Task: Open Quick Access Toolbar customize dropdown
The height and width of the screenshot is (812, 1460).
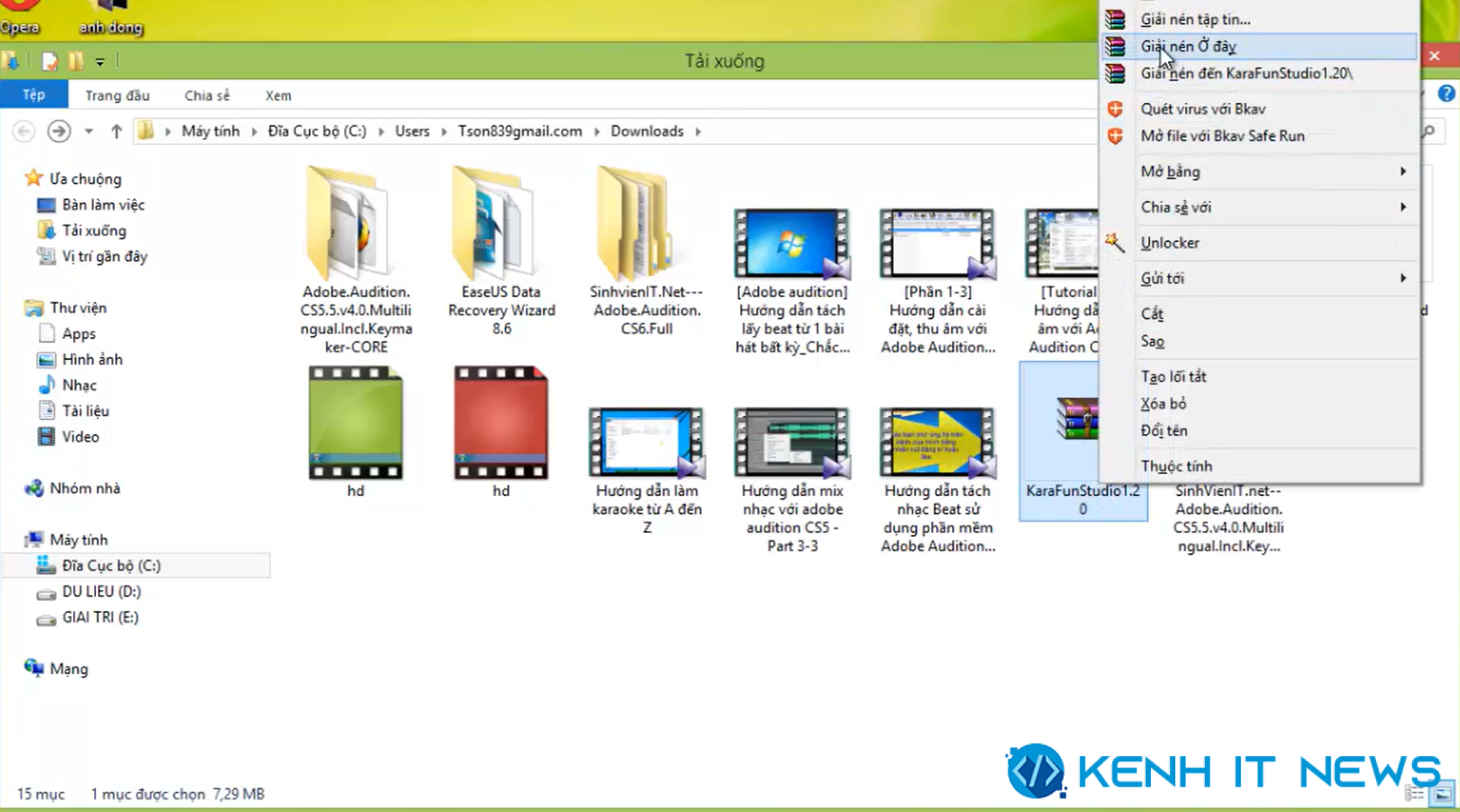Action: tap(100, 61)
